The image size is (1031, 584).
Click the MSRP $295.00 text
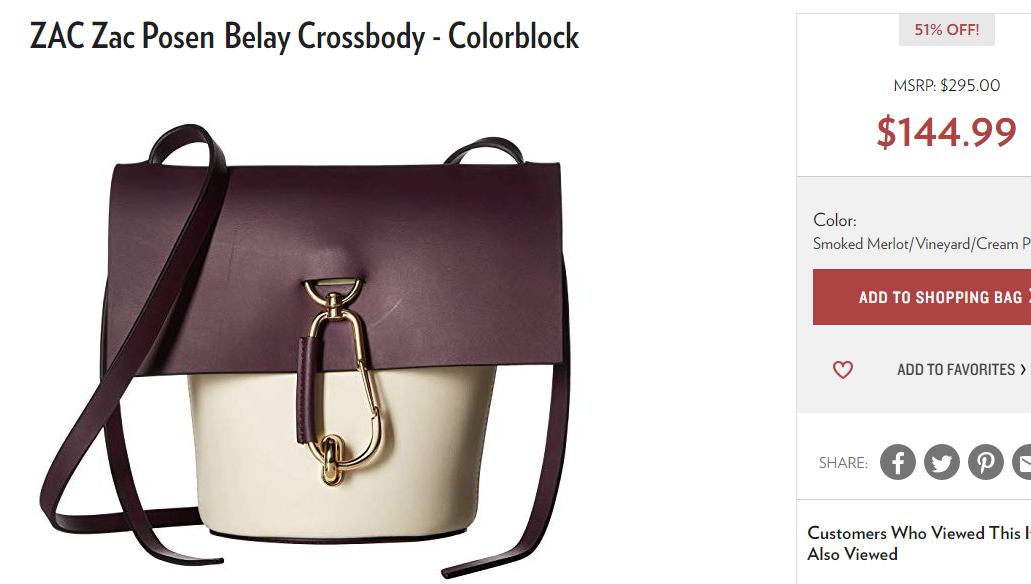(947, 85)
